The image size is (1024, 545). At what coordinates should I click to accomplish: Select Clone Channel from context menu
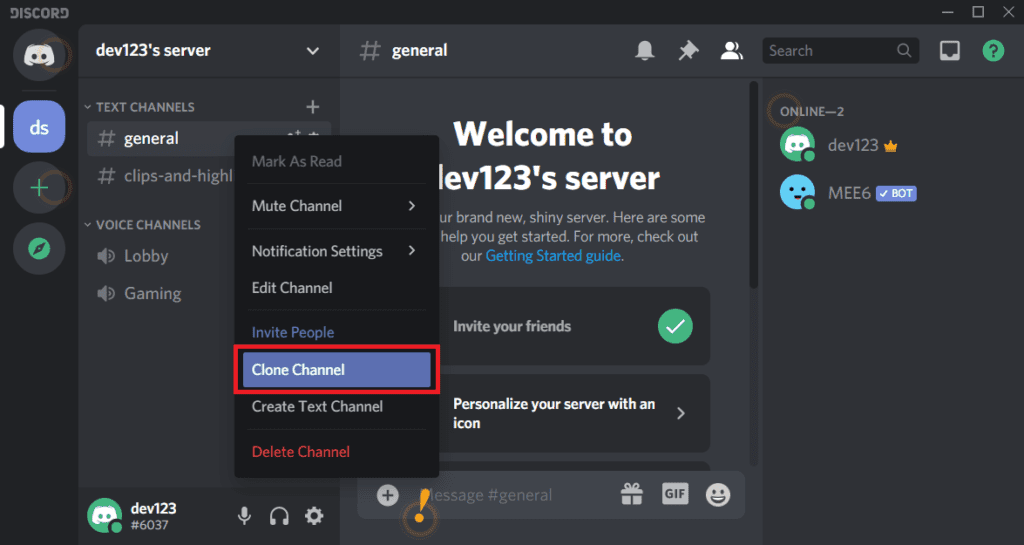[336, 370]
